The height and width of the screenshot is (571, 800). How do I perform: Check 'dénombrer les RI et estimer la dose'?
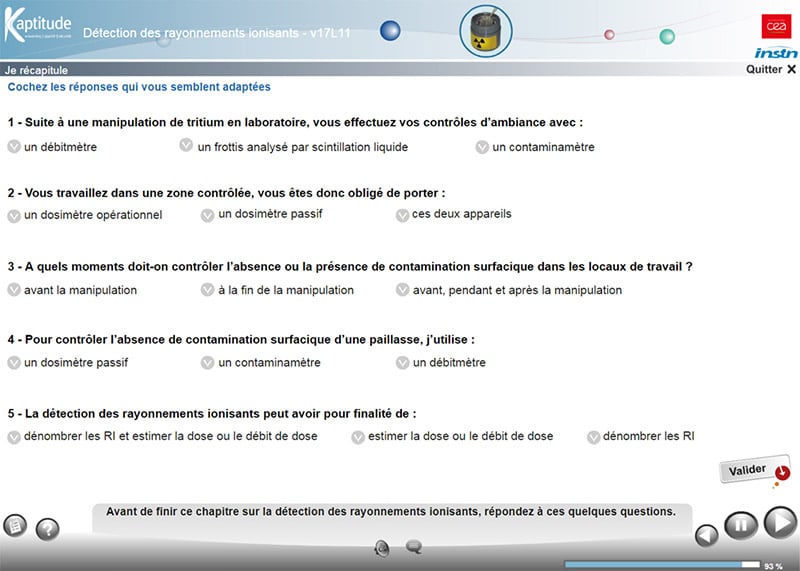click(14, 436)
